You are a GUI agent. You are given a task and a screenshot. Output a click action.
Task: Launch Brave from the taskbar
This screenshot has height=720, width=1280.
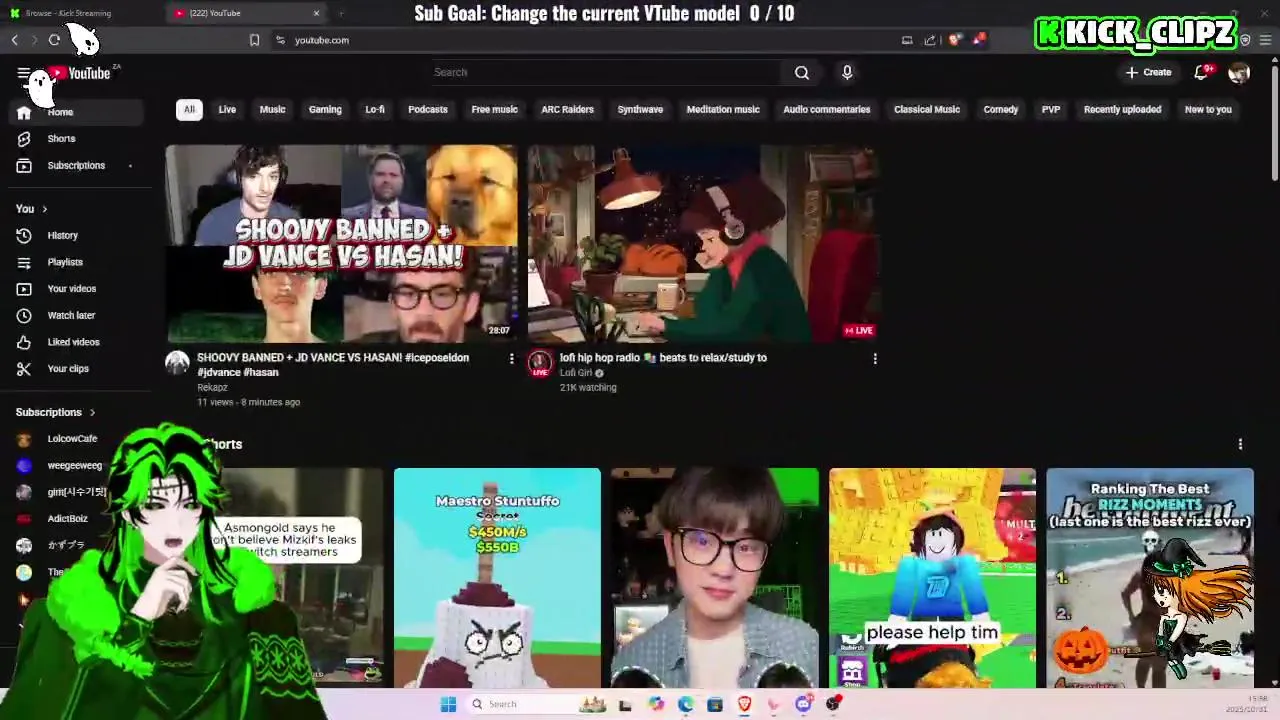pos(744,704)
